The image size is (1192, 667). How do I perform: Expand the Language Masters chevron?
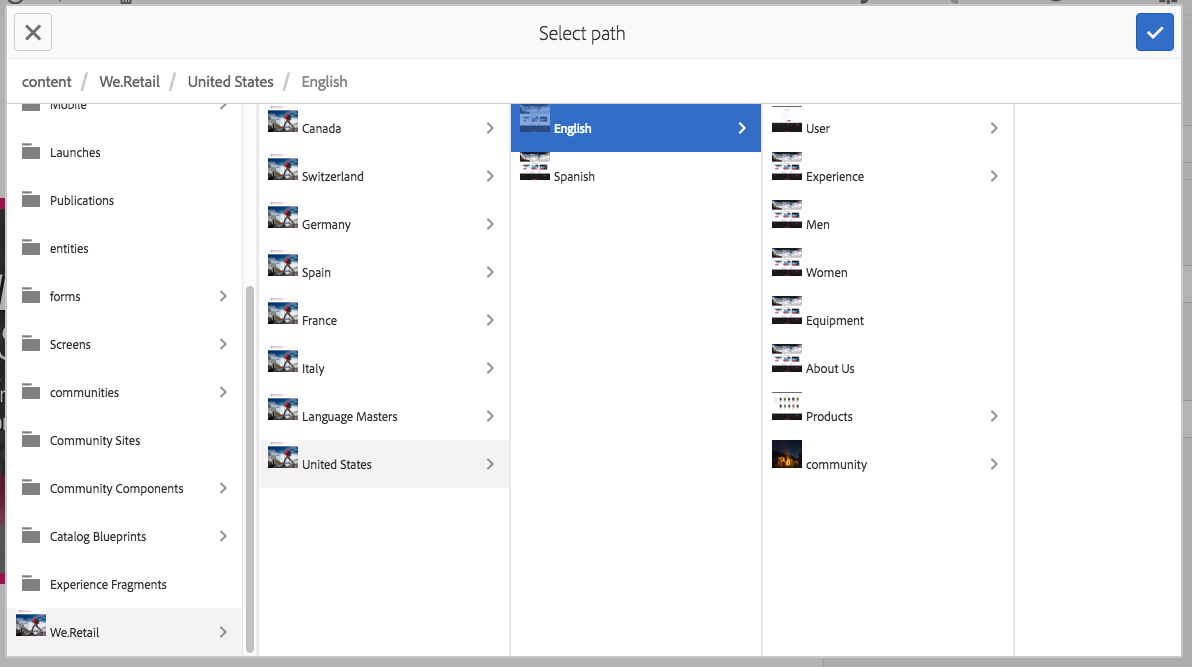point(490,416)
